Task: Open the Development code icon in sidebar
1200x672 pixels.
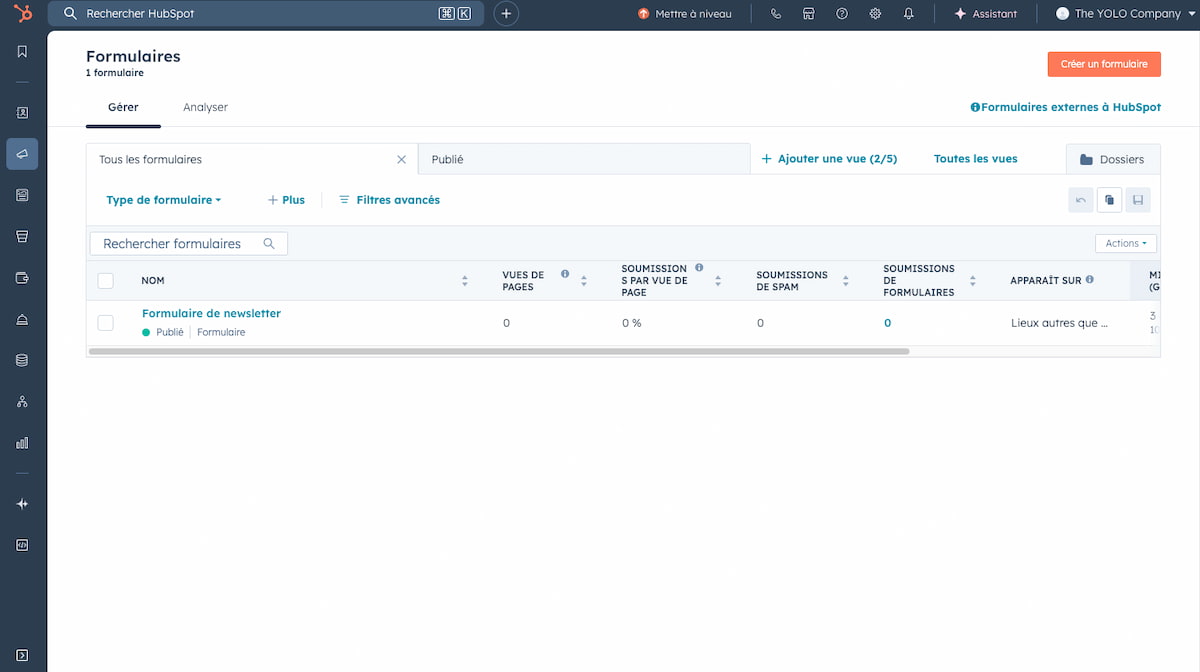Action: click(22, 545)
